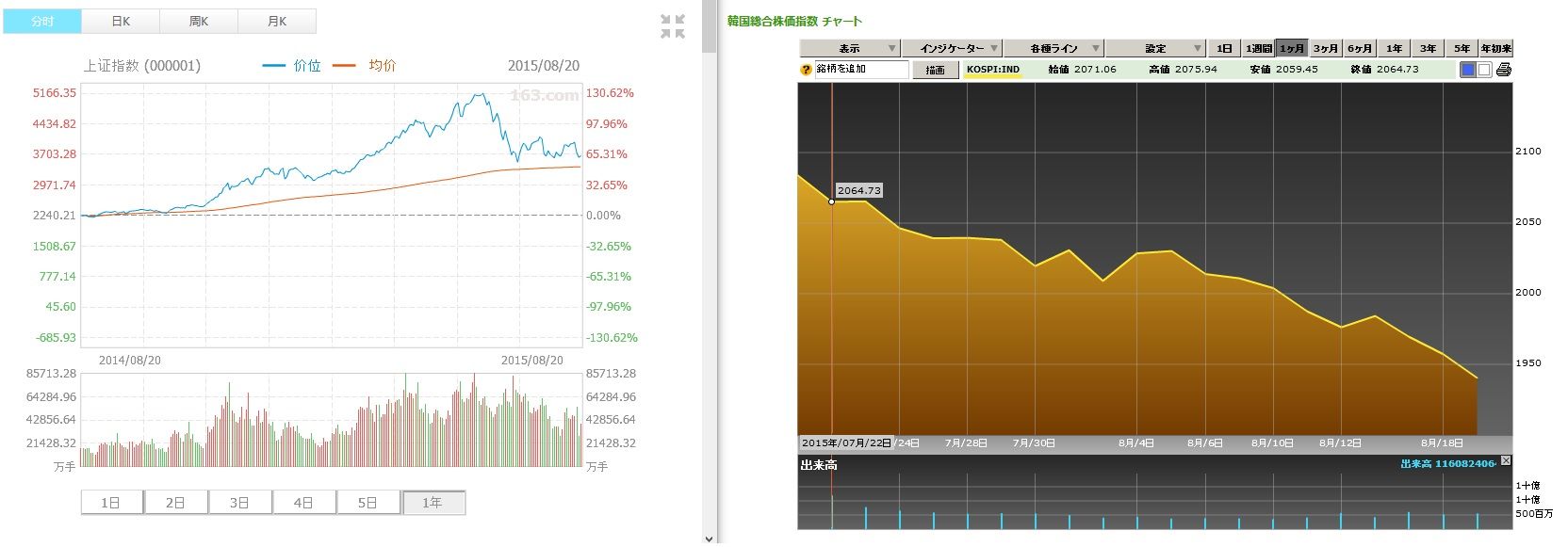Click the 出来高 116082406 value

tap(1448, 463)
